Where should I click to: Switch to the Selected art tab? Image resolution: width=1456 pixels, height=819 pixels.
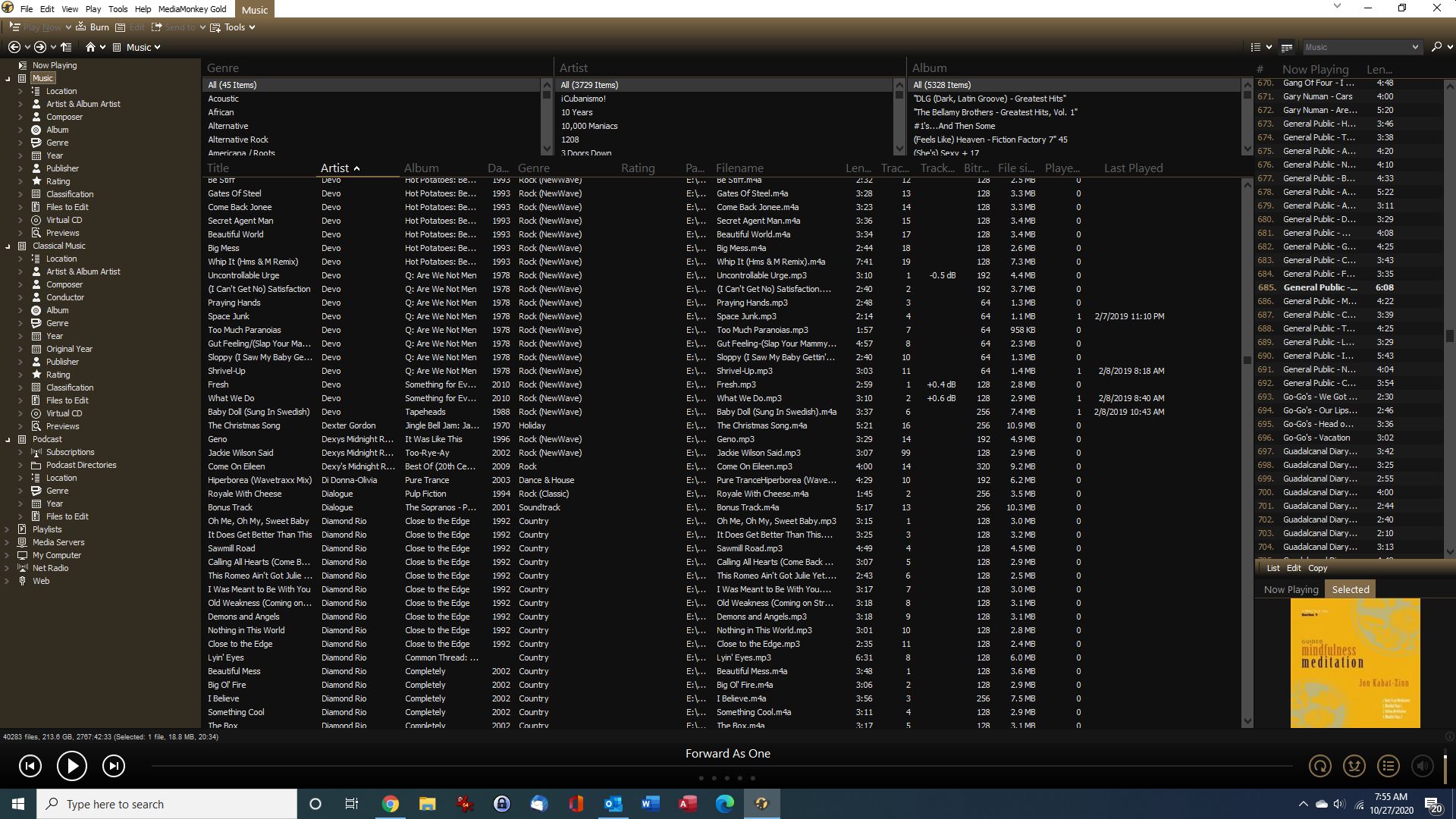click(1351, 589)
